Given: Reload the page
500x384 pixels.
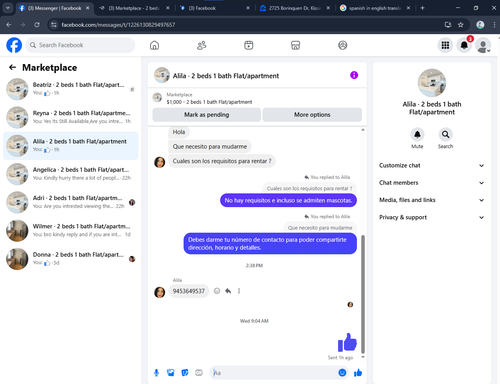Looking at the screenshot, I should pos(37,25).
